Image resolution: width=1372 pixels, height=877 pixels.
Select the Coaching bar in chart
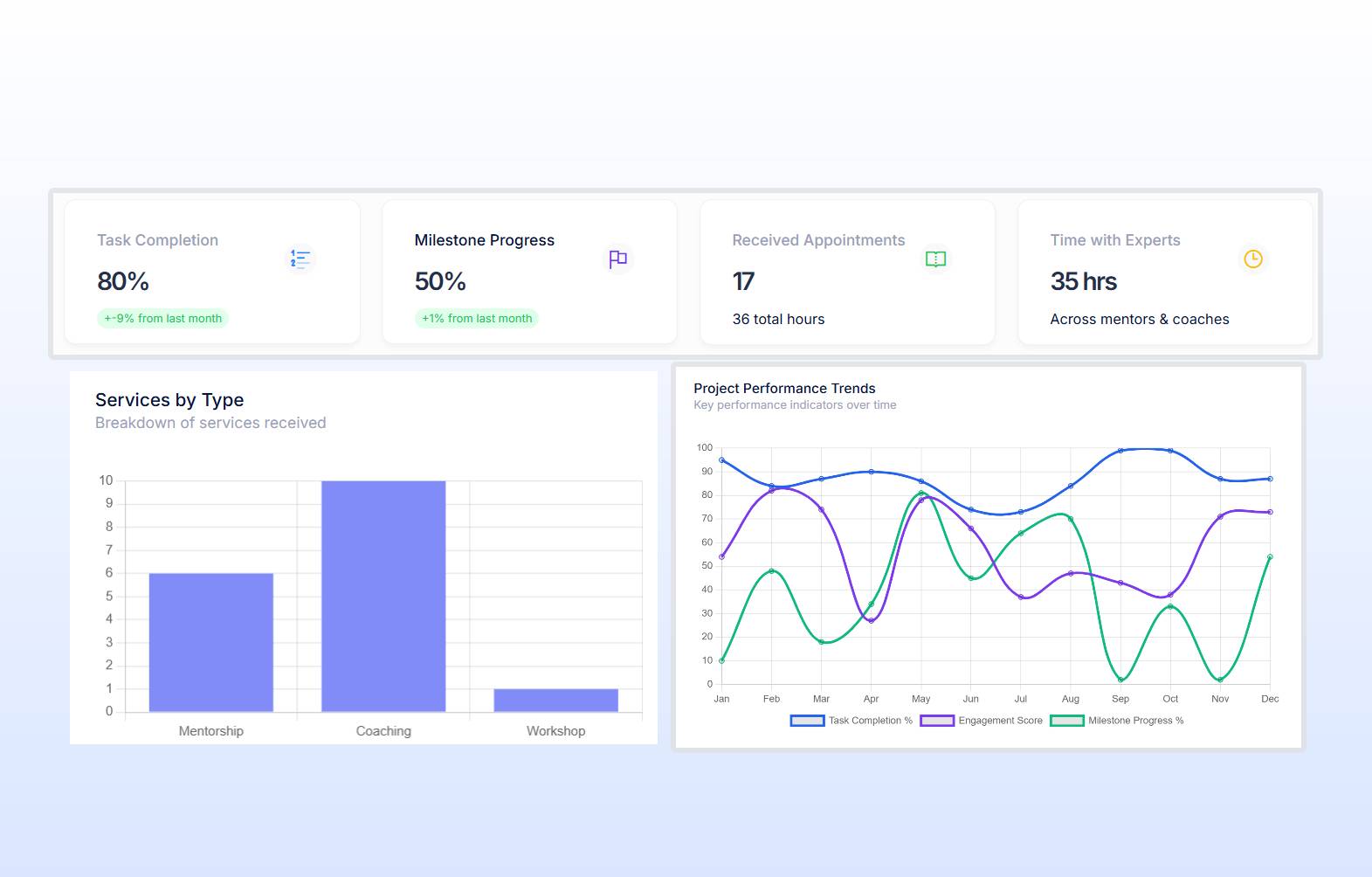pos(383,596)
